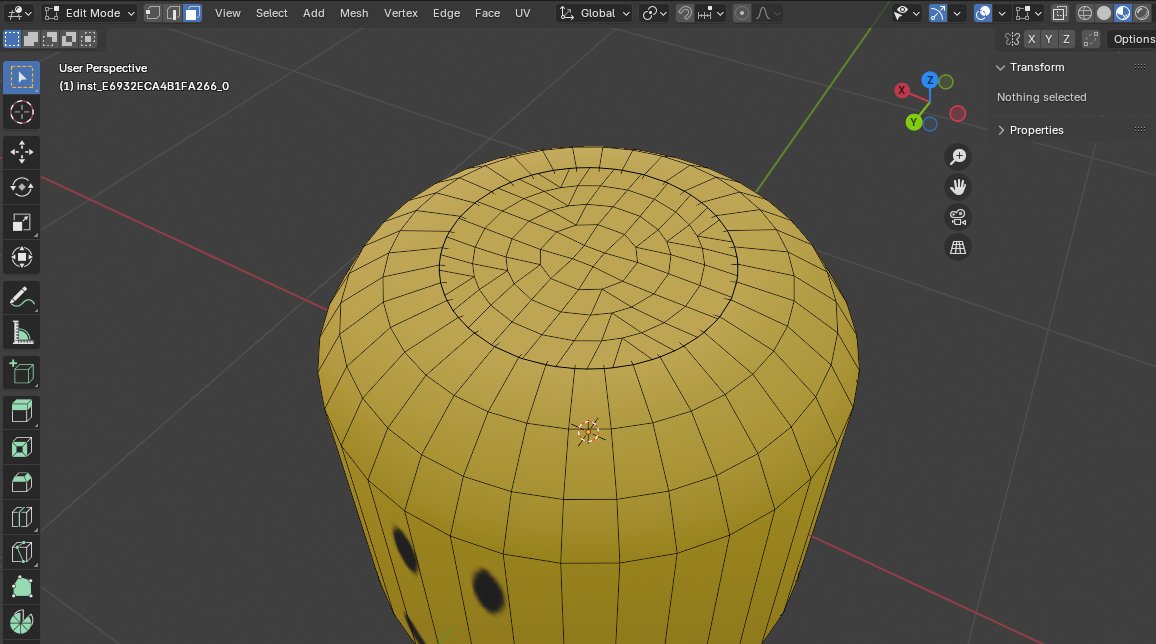Select the Measure ruler tool

tap(21, 333)
